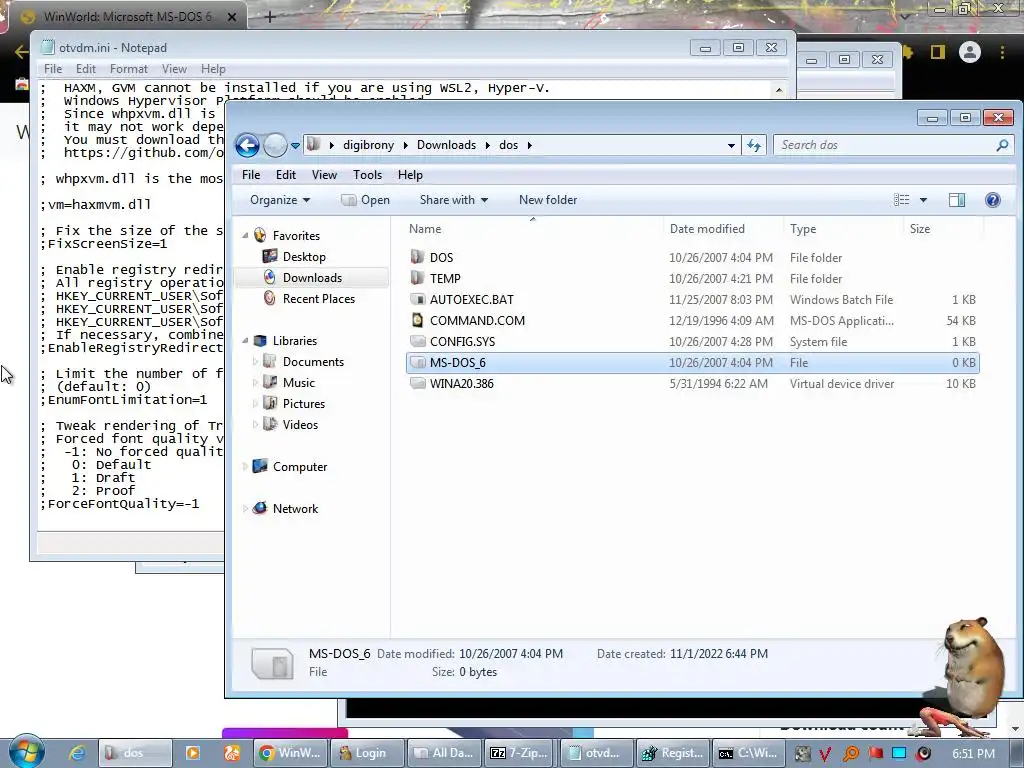This screenshot has height=768, width=1024.
Task: Select Videos library in navigation pane
Action: 300,424
